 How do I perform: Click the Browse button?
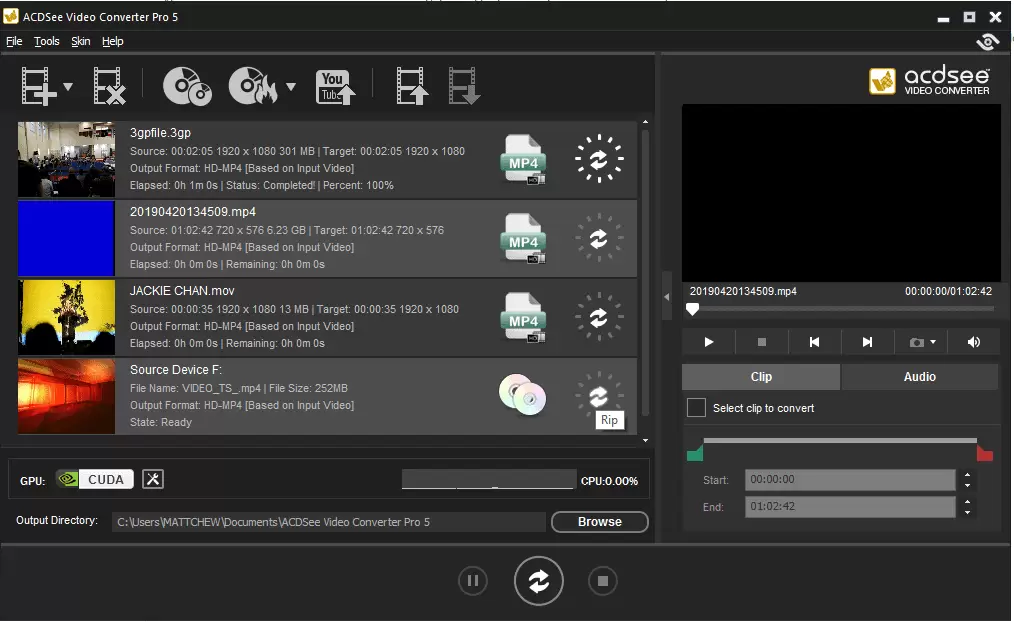[599, 522]
